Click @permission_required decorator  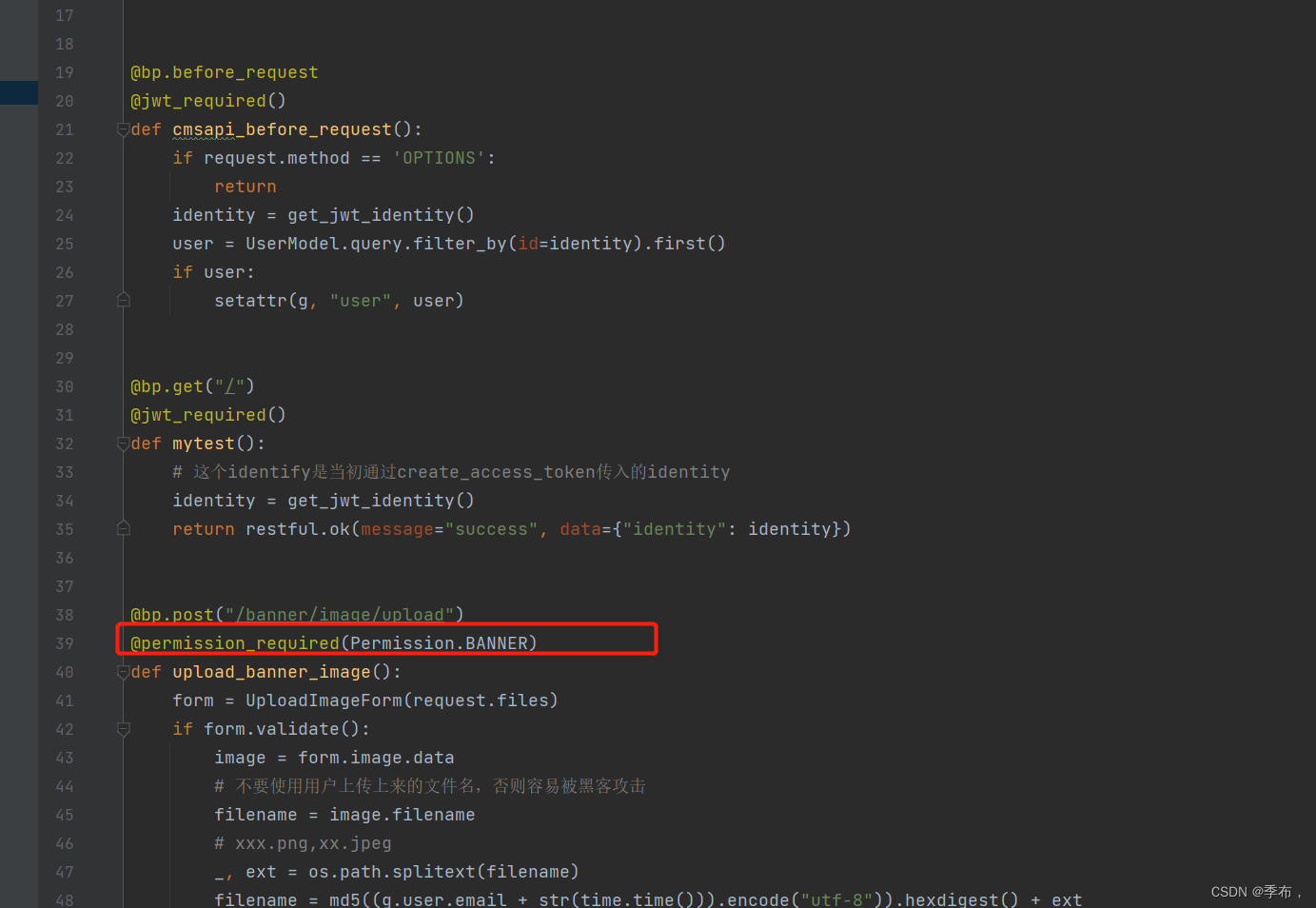tap(235, 643)
